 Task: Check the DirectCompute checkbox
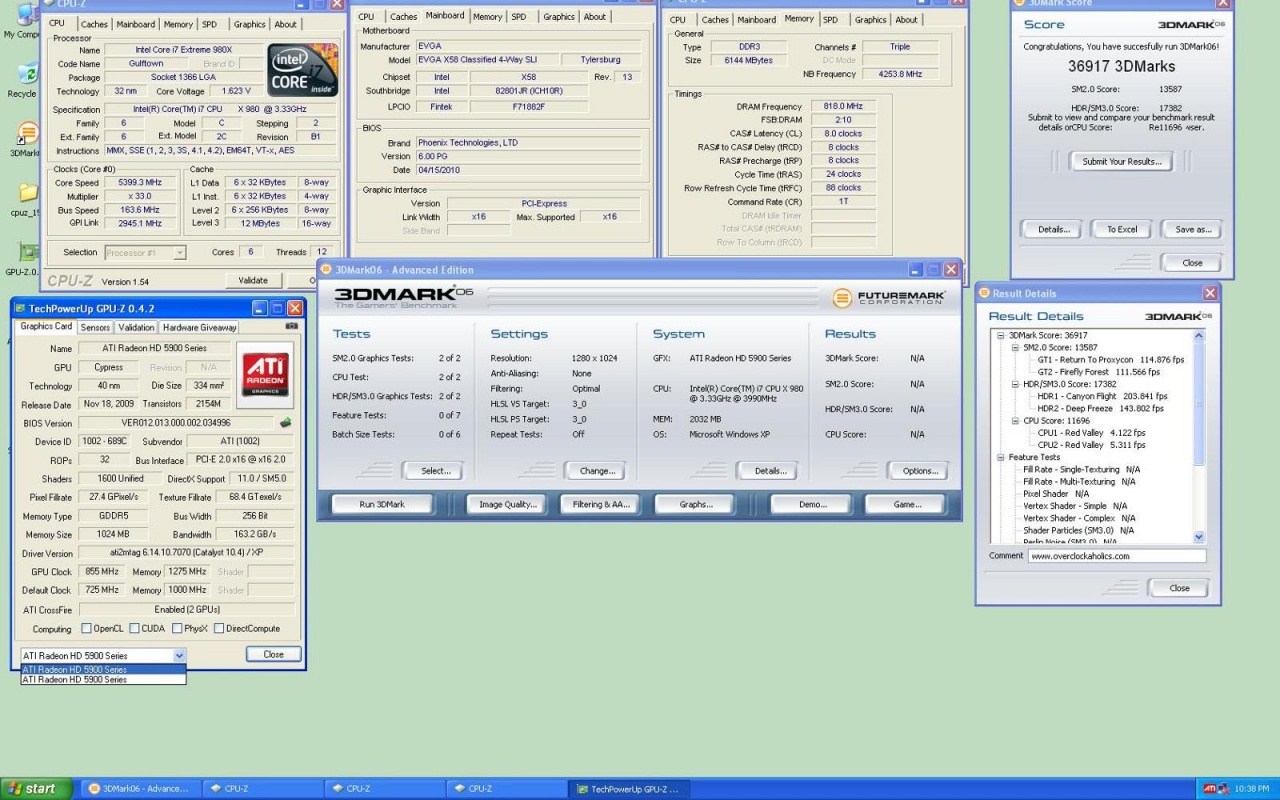click(x=217, y=629)
